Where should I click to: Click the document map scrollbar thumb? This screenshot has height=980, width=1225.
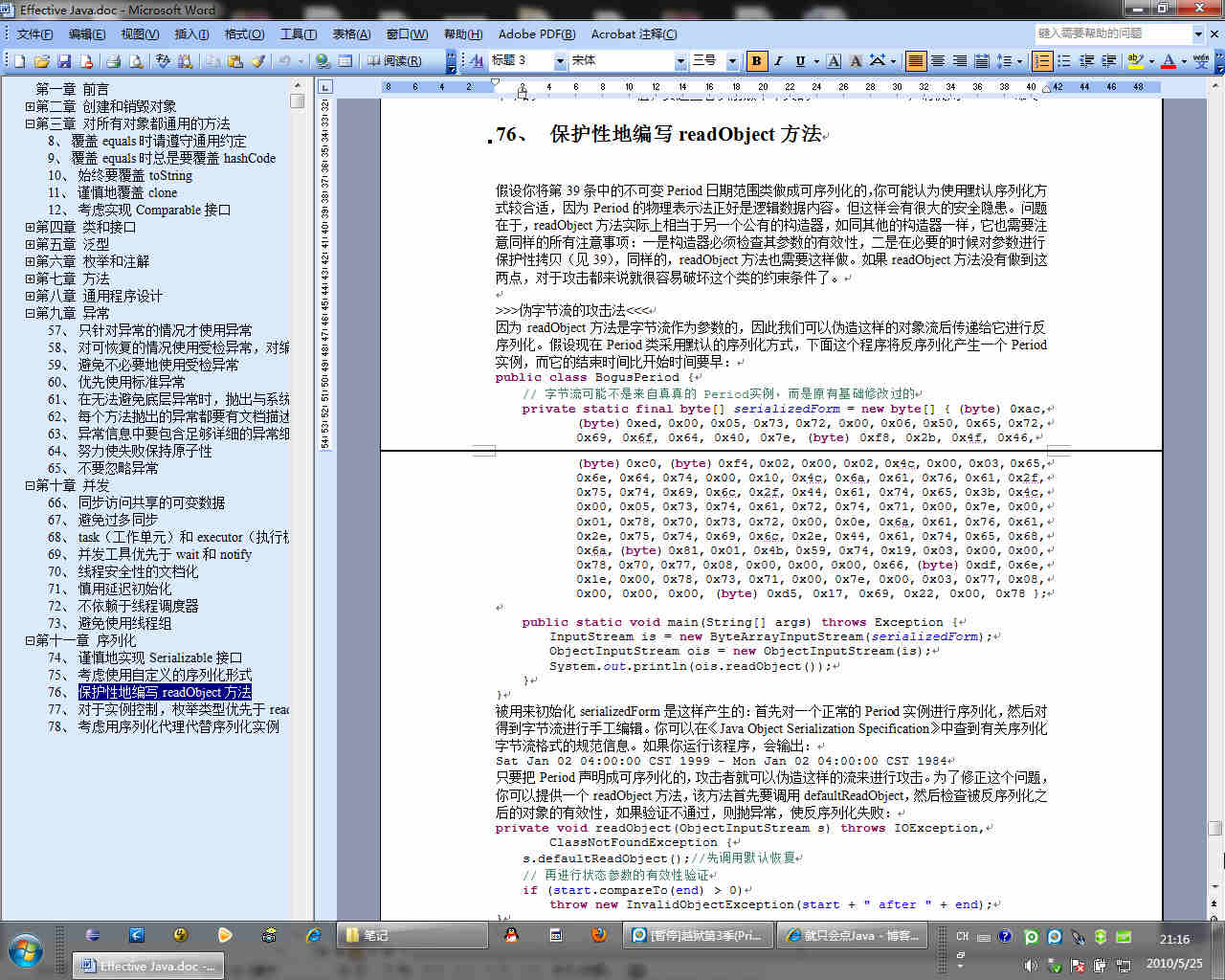[298, 100]
